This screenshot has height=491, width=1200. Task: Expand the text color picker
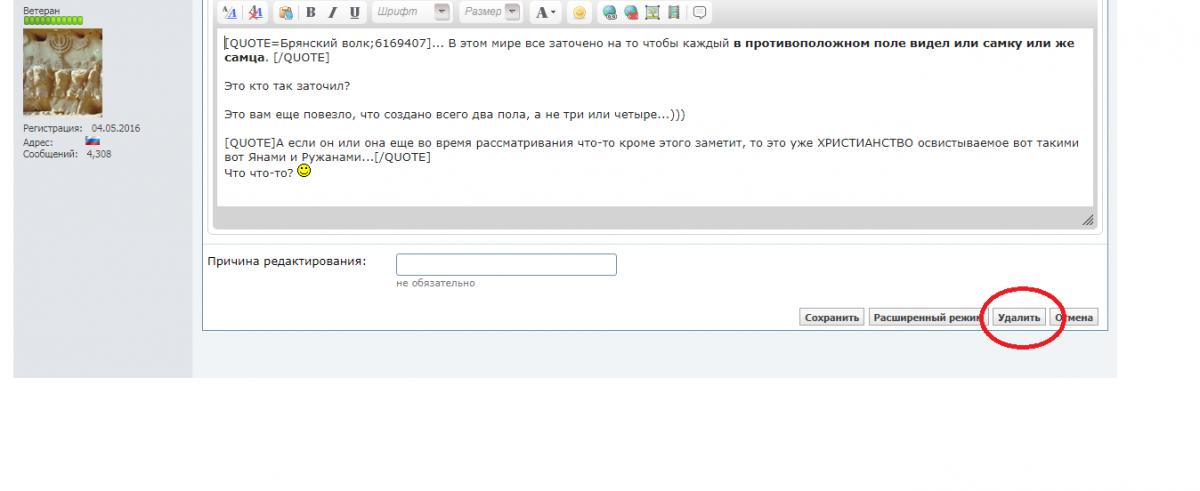click(546, 13)
